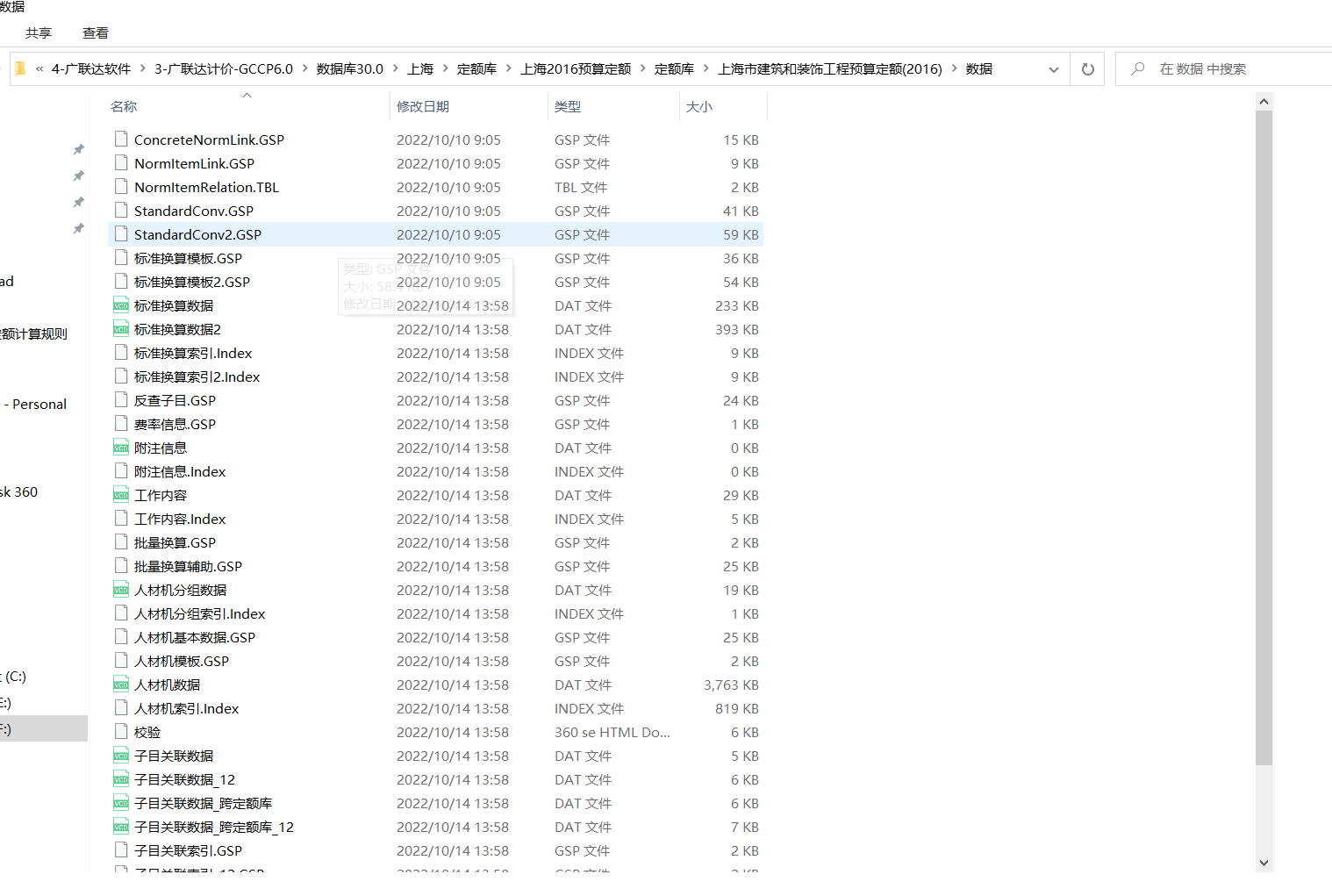Click the 工作内容.Index file icon

pos(121,518)
